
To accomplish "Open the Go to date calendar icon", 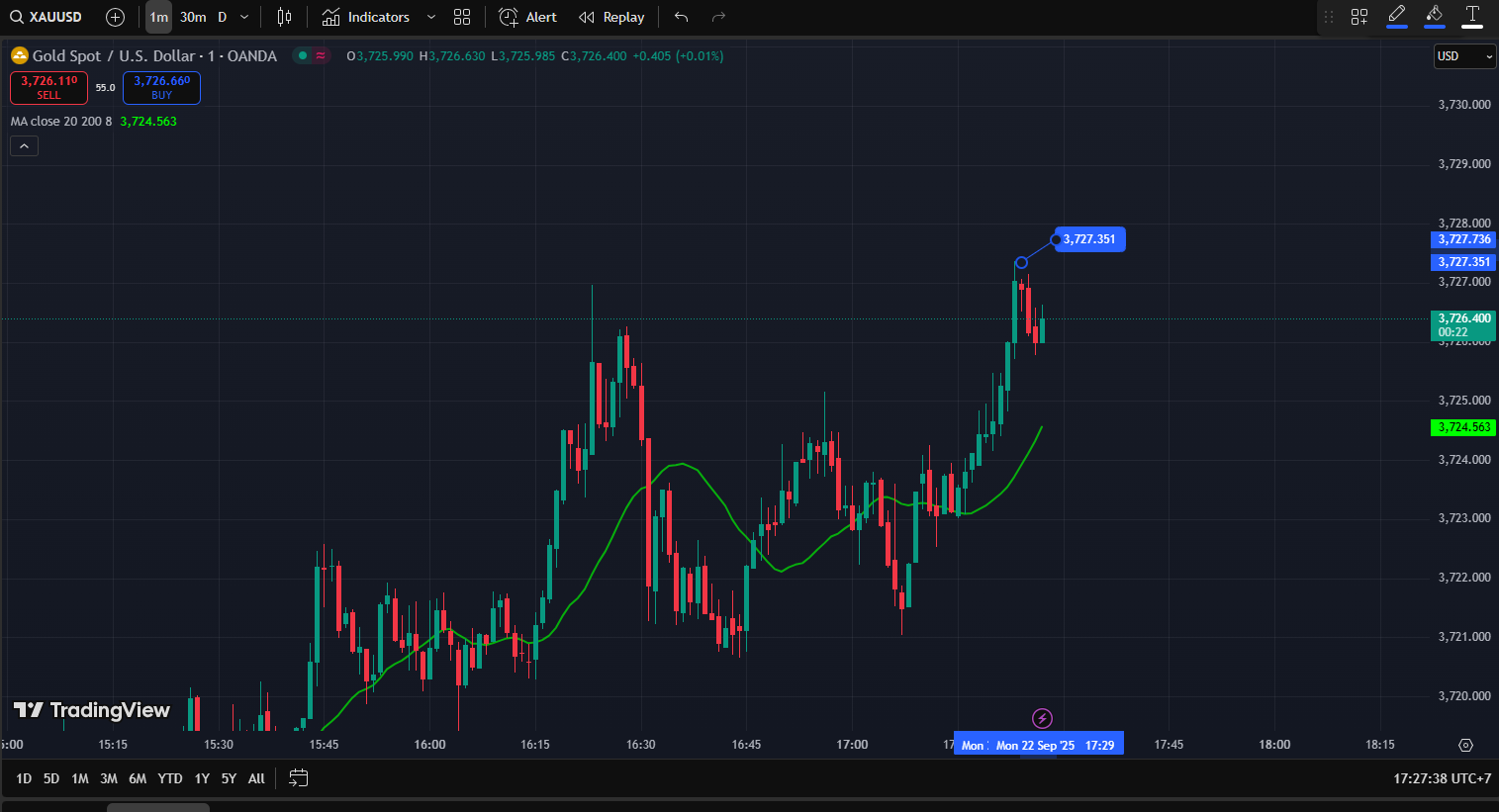I will click(298, 778).
